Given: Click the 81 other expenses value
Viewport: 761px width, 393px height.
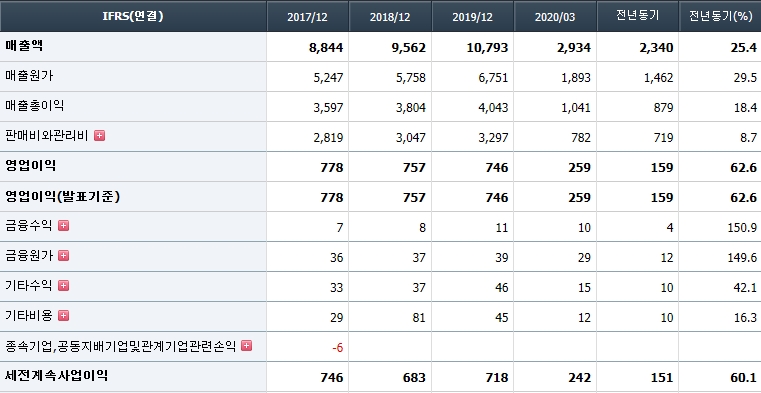Looking at the screenshot, I should 419,318.
